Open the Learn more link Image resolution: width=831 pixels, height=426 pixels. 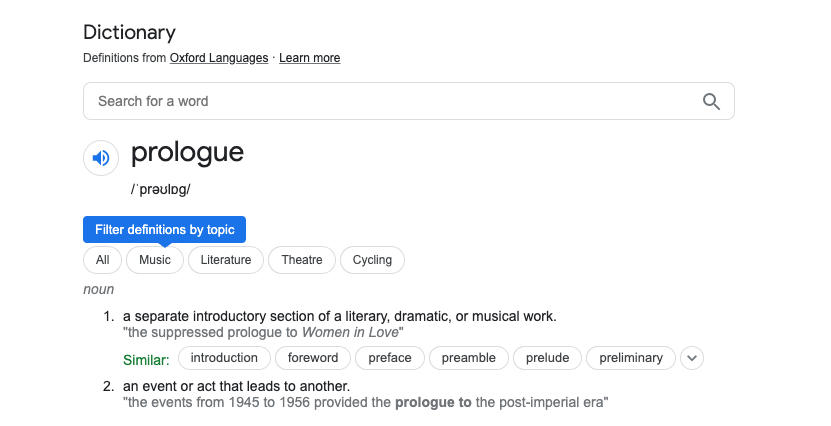[x=309, y=58]
